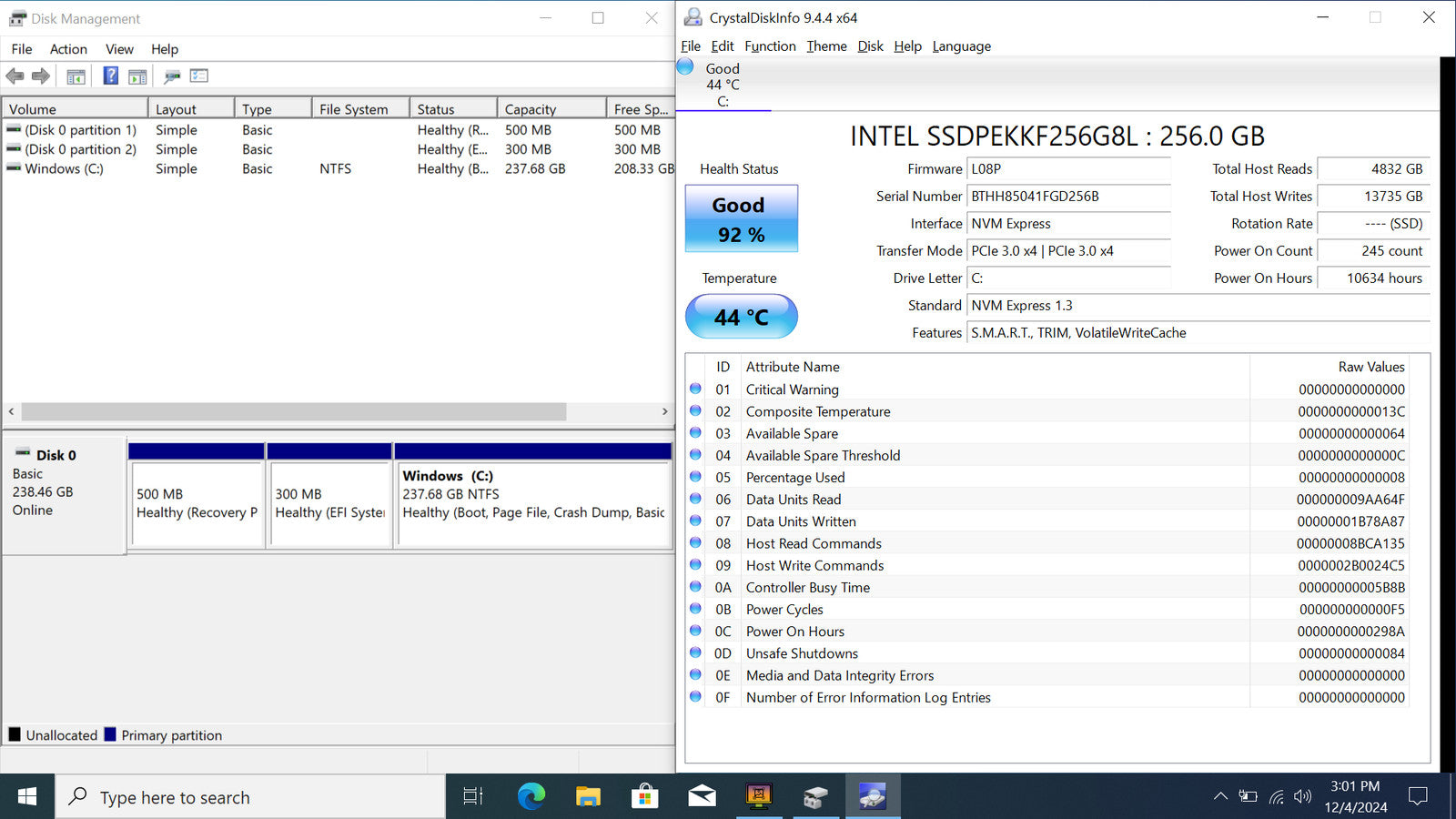This screenshot has height=819, width=1456.
Task: Select the Data Units Written attribute row
Action: pyautogui.click(x=1048, y=521)
